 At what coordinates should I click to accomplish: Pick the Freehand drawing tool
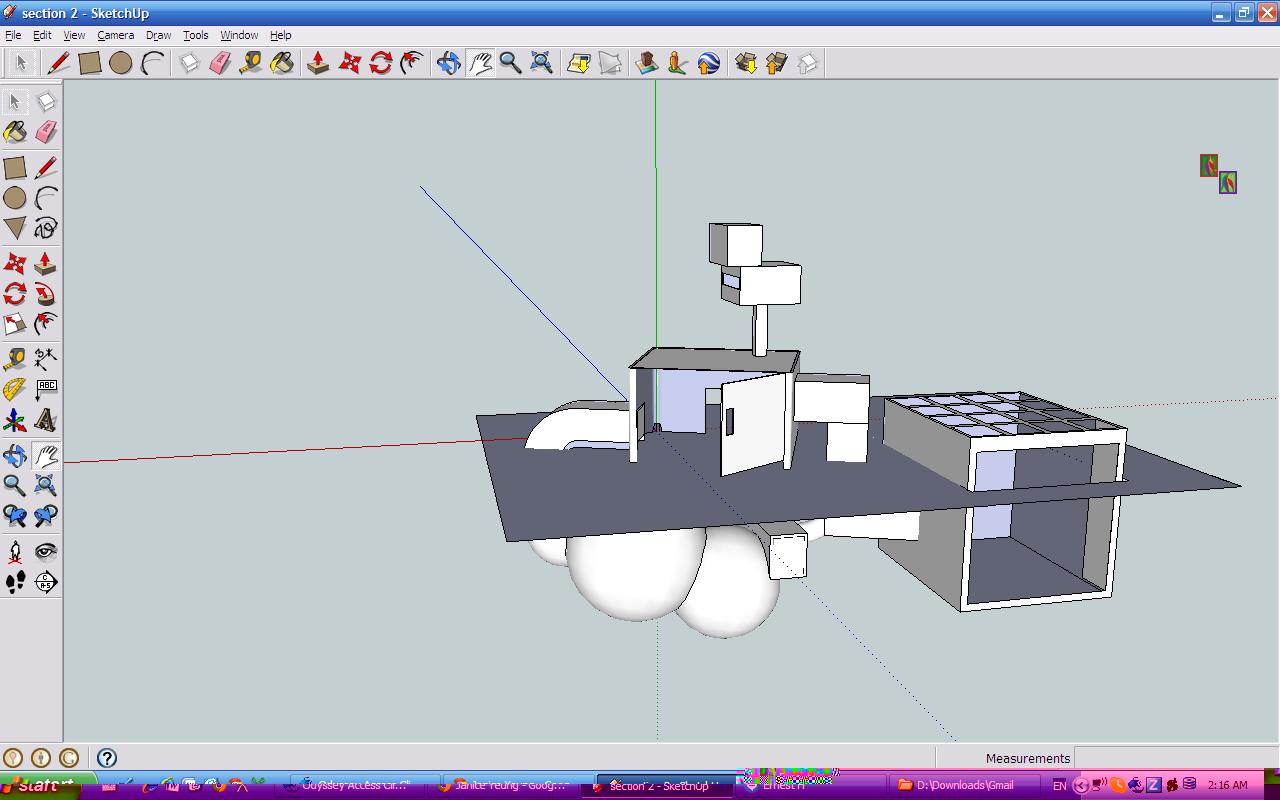[45, 228]
